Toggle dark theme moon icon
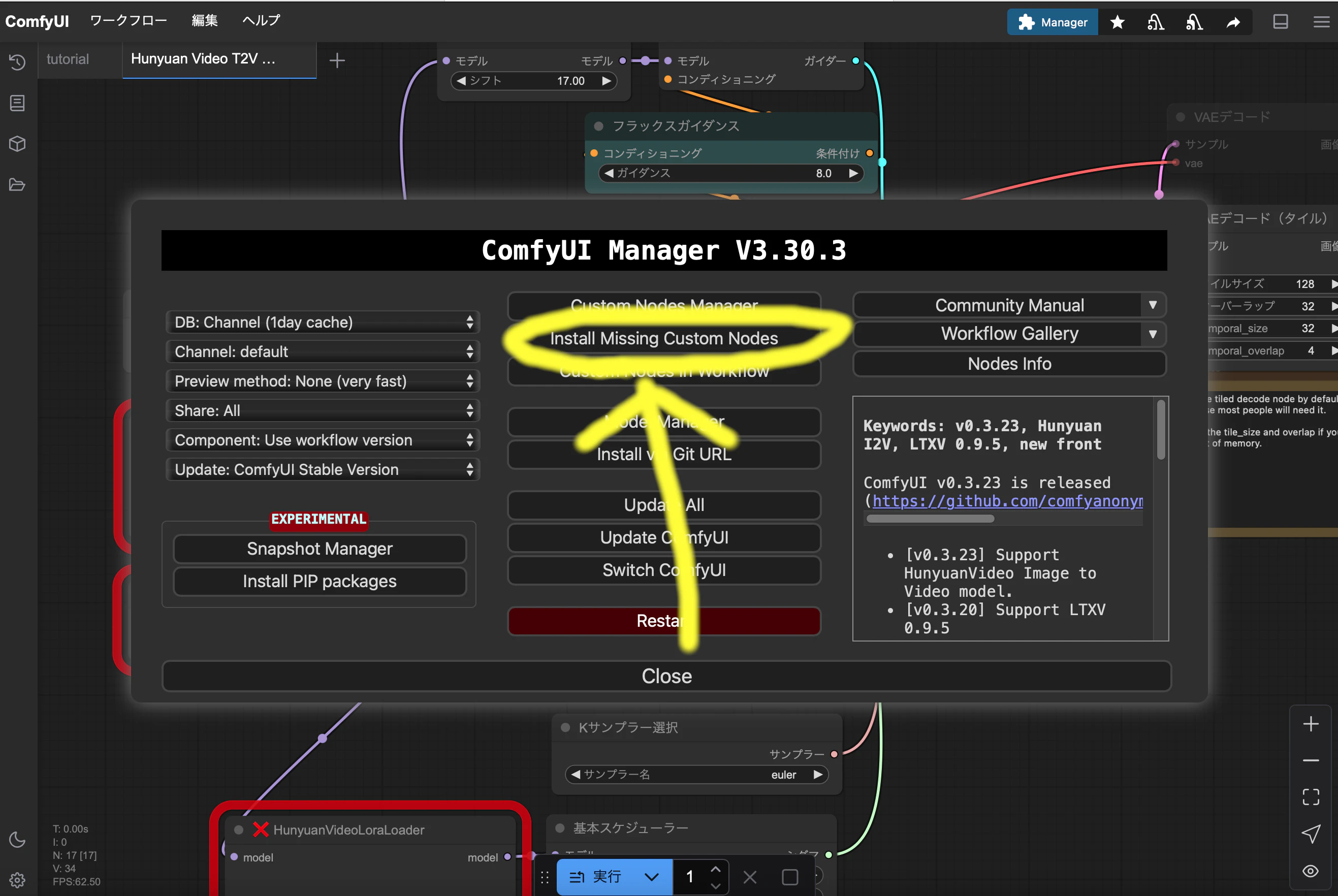1338x896 pixels. pos(17,839)
